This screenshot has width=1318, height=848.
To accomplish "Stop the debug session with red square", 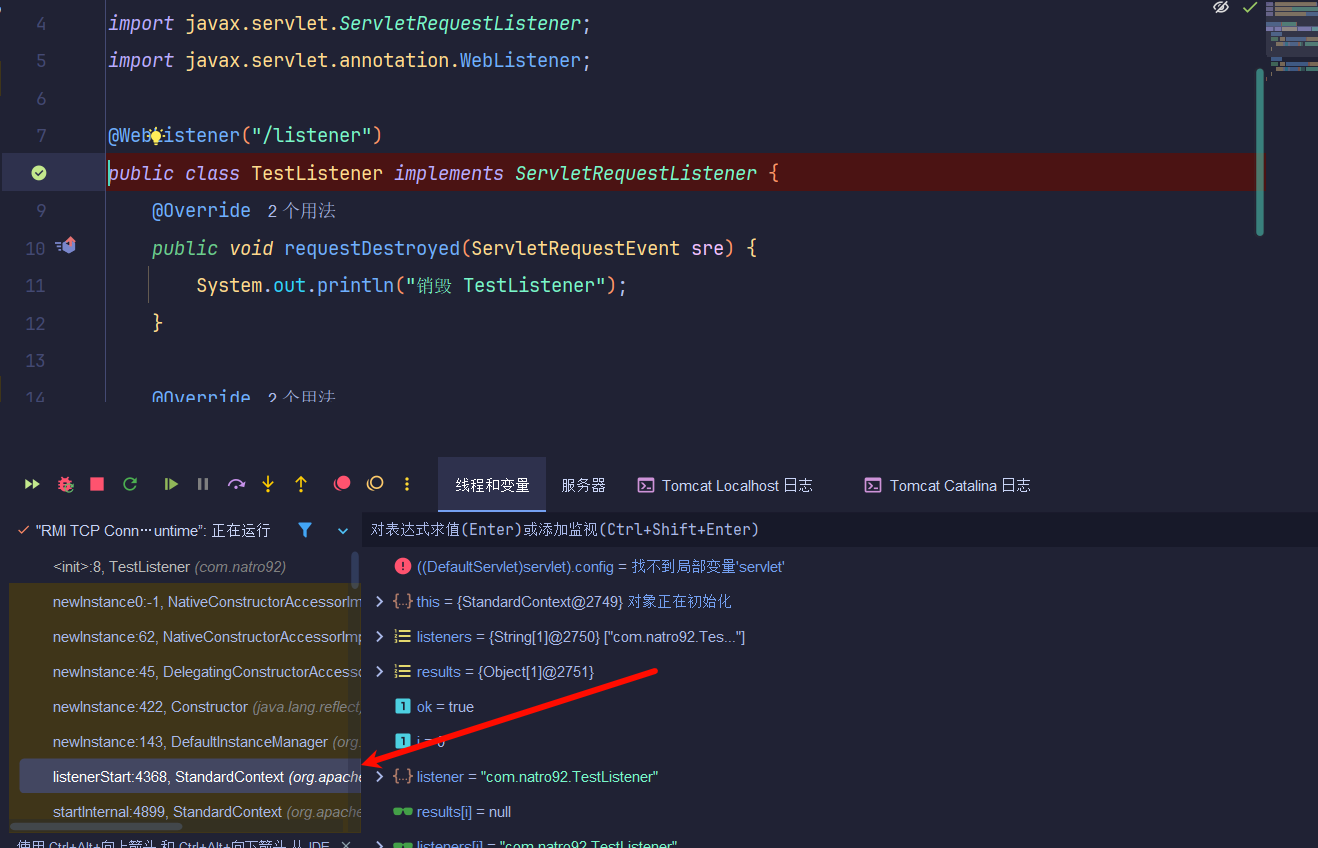I will tap(97, 484).
